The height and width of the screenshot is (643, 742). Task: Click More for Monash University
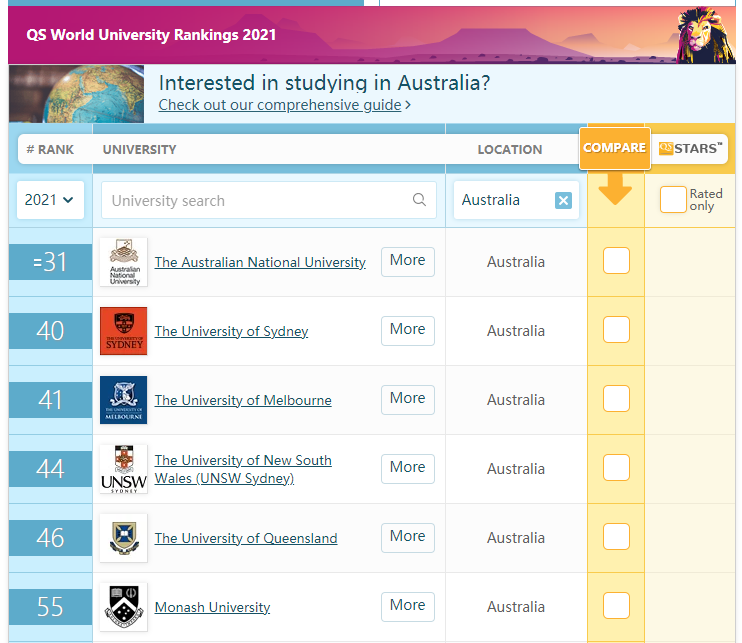pyautogui.click(x=408, y=607)
